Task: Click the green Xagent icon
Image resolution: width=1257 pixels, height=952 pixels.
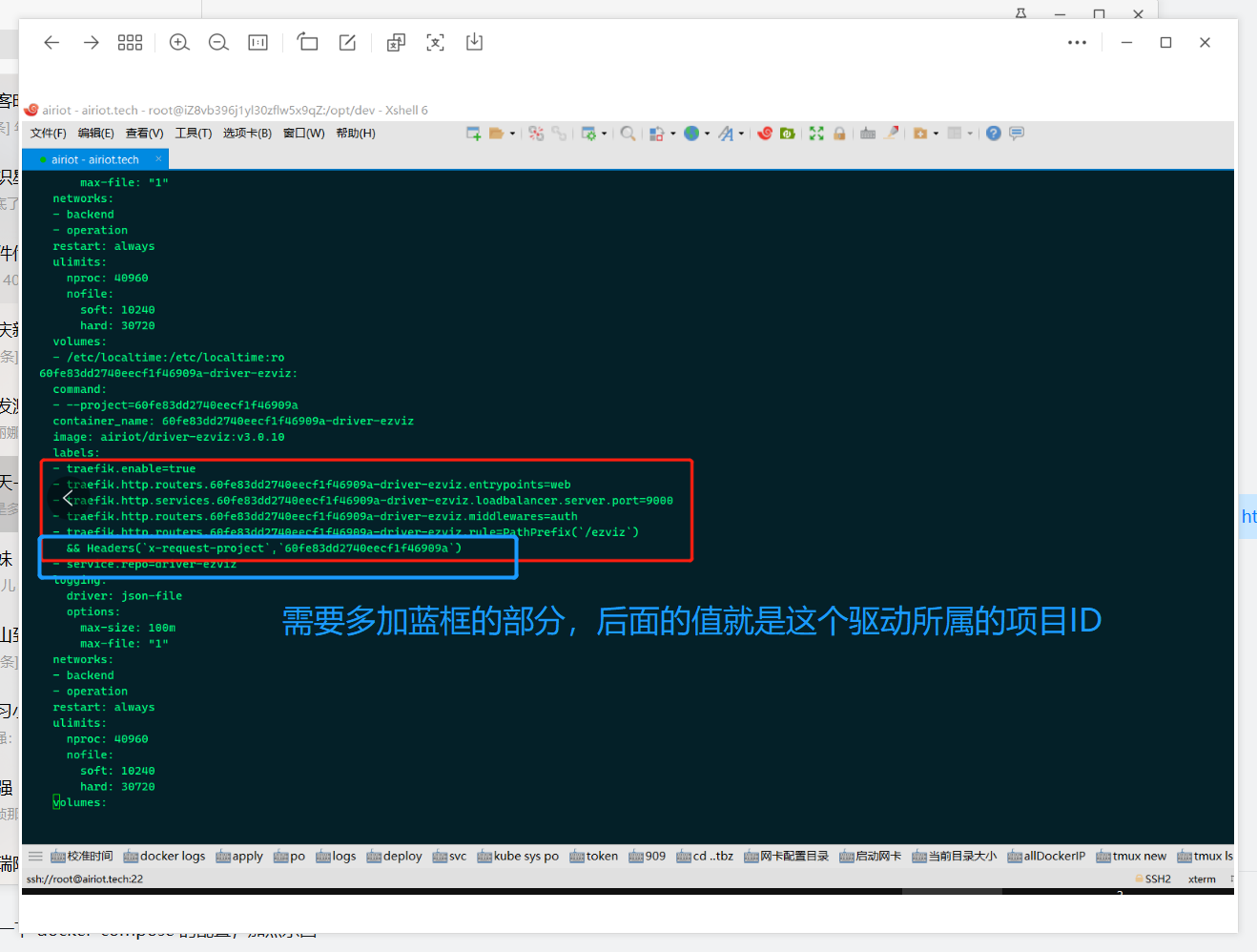Action: (788, 134)
